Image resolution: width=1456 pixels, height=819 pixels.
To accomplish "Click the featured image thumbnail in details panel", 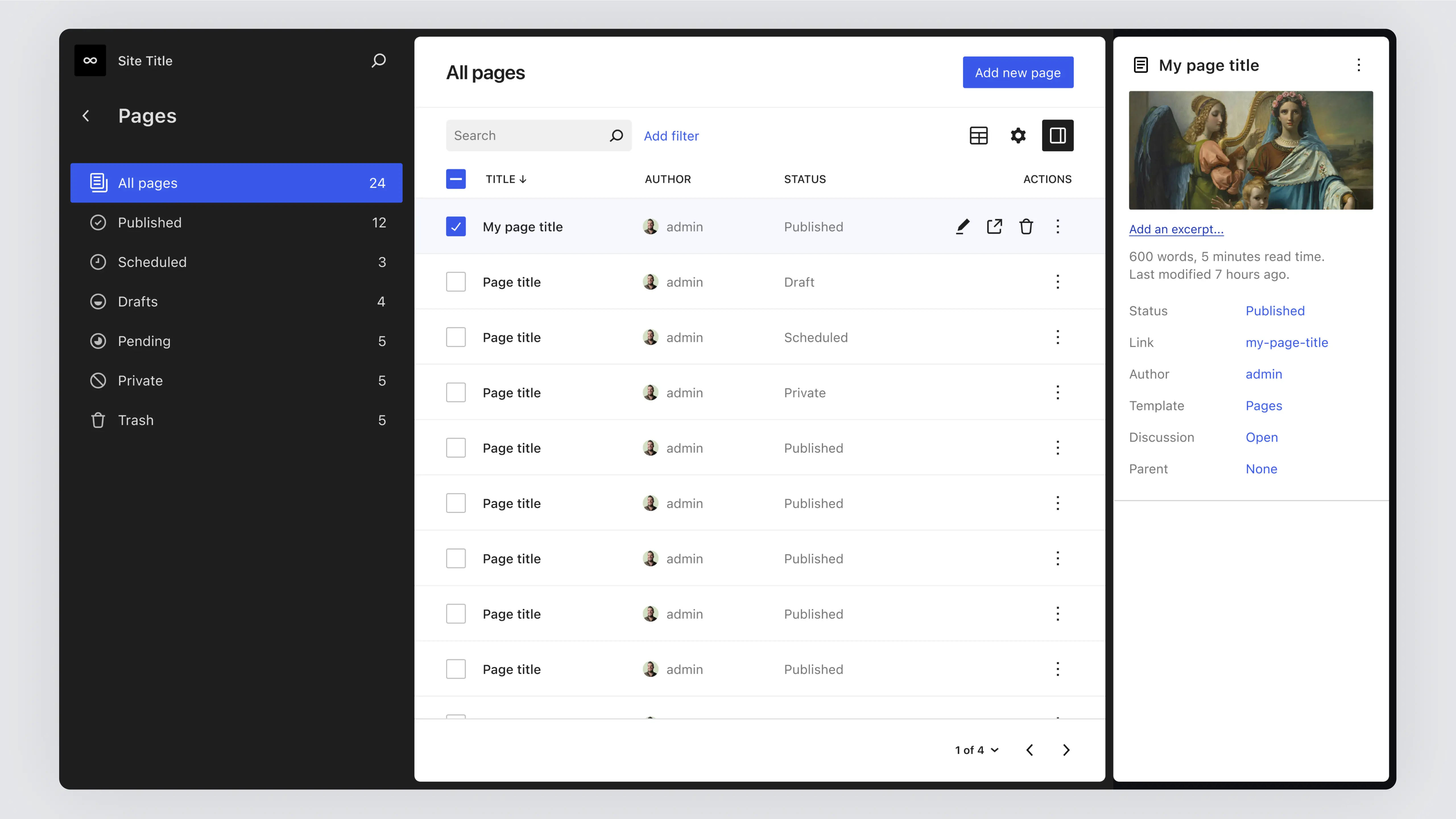I will coord(1250,150).
